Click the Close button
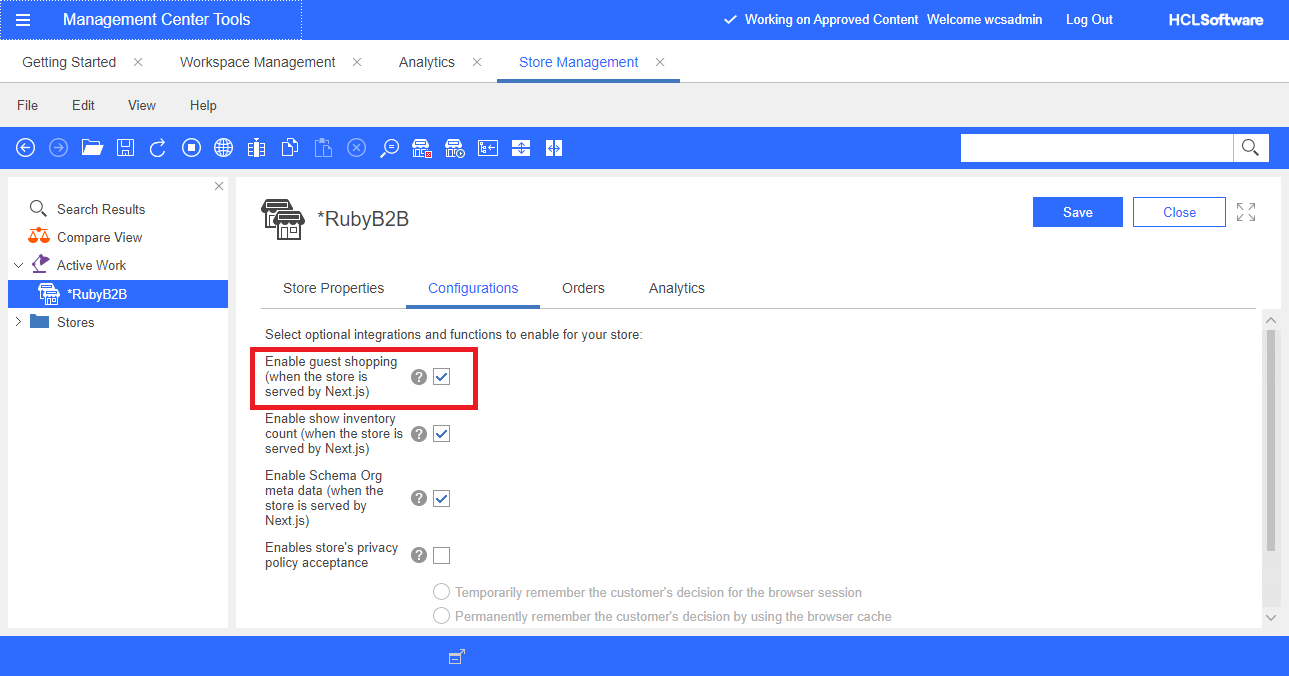 click(x=1180, y=212)
